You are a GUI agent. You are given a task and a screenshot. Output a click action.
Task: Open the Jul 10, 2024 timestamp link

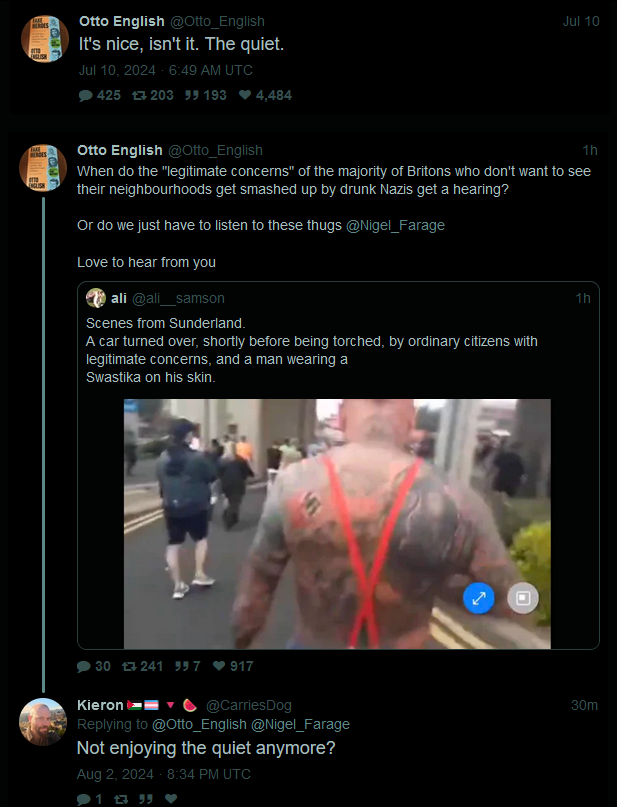click(x=166, y=71)
